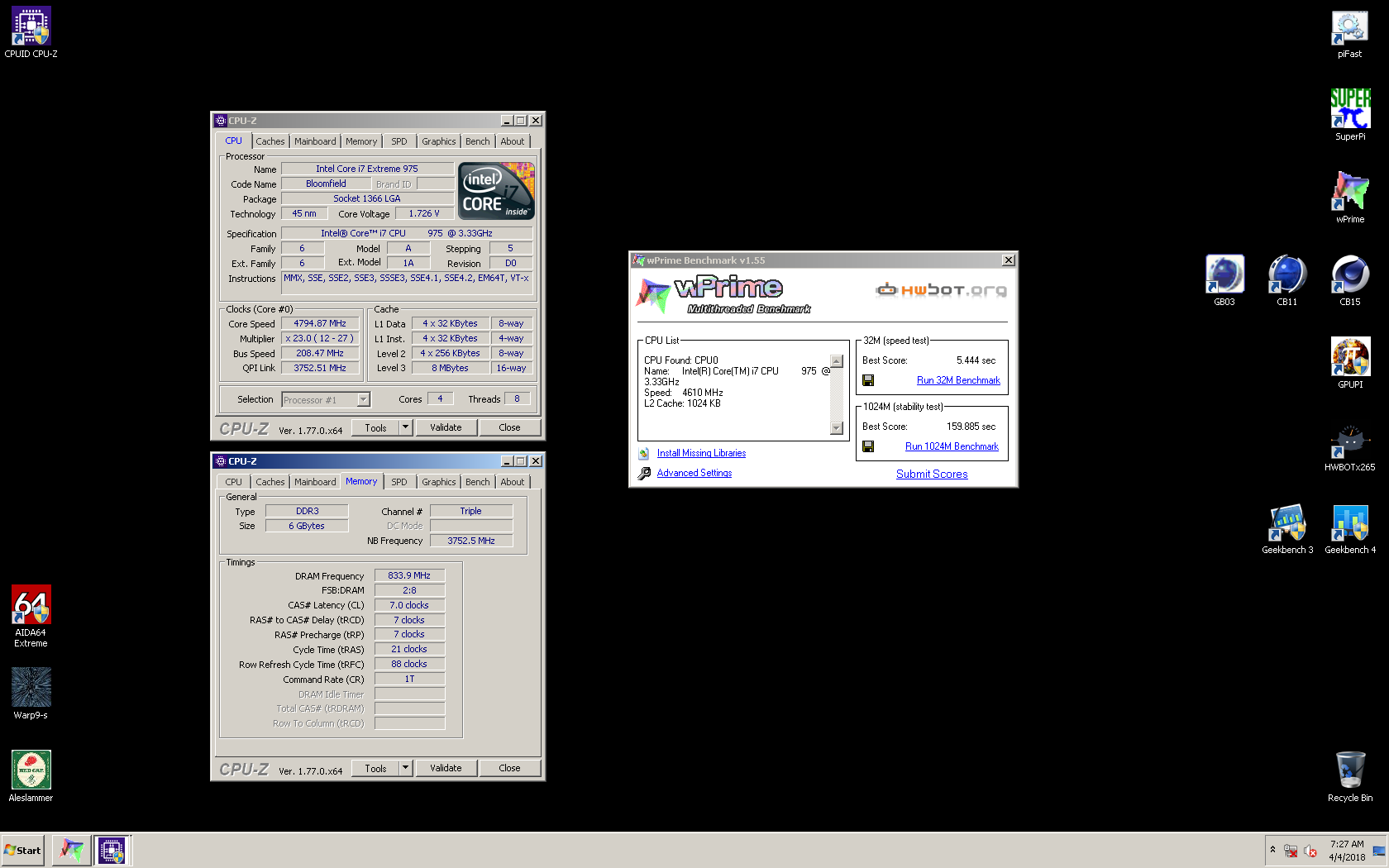The height and width of the screenshot is (868, 1389).
Task: Select the CPU tab in bottom CPU-Z window
Action: tap(234, 482)
